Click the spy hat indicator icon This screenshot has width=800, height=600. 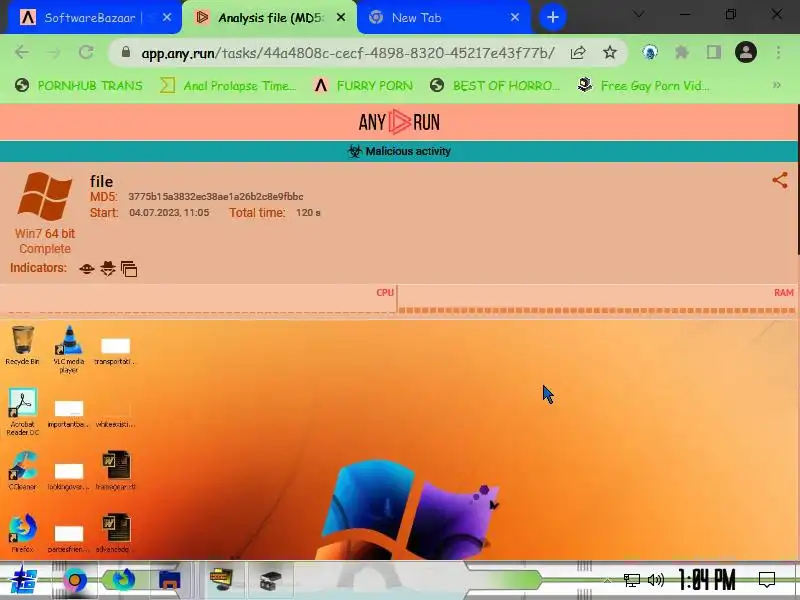108,268
